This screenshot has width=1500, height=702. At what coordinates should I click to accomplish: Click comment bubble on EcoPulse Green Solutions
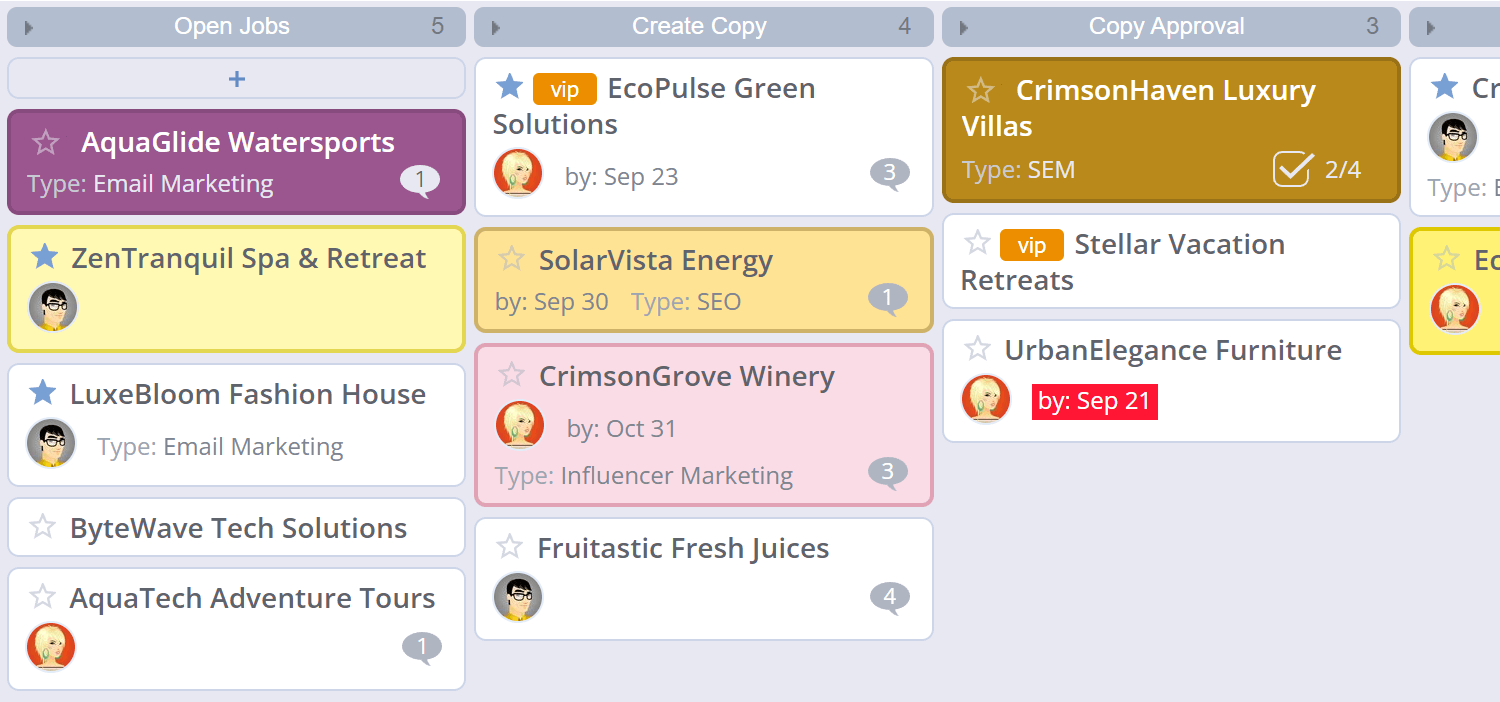click(x=889, y=174)
